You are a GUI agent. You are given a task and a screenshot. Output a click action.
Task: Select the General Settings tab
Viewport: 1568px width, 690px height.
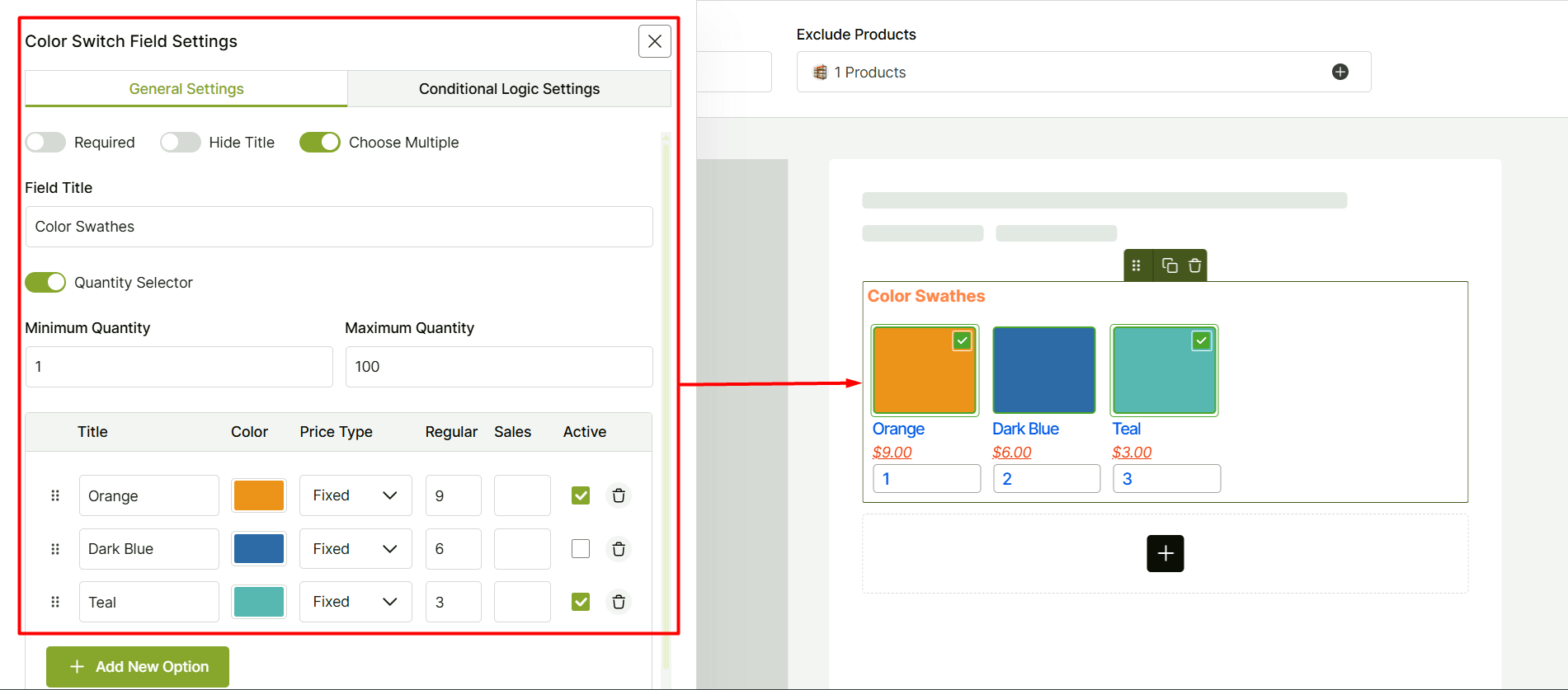[186, 89]
